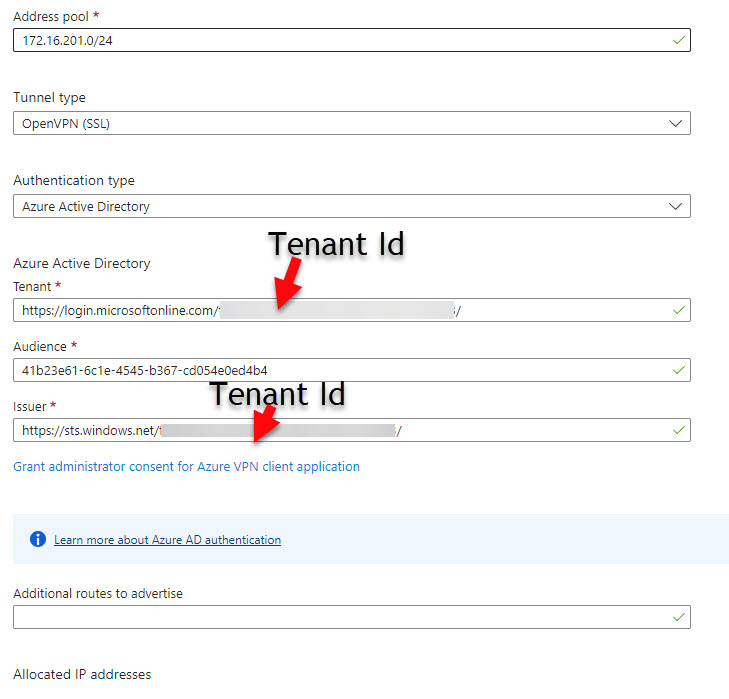Click the checkmark in Additional routes field
729x699 pixels.
click(679, 617)
